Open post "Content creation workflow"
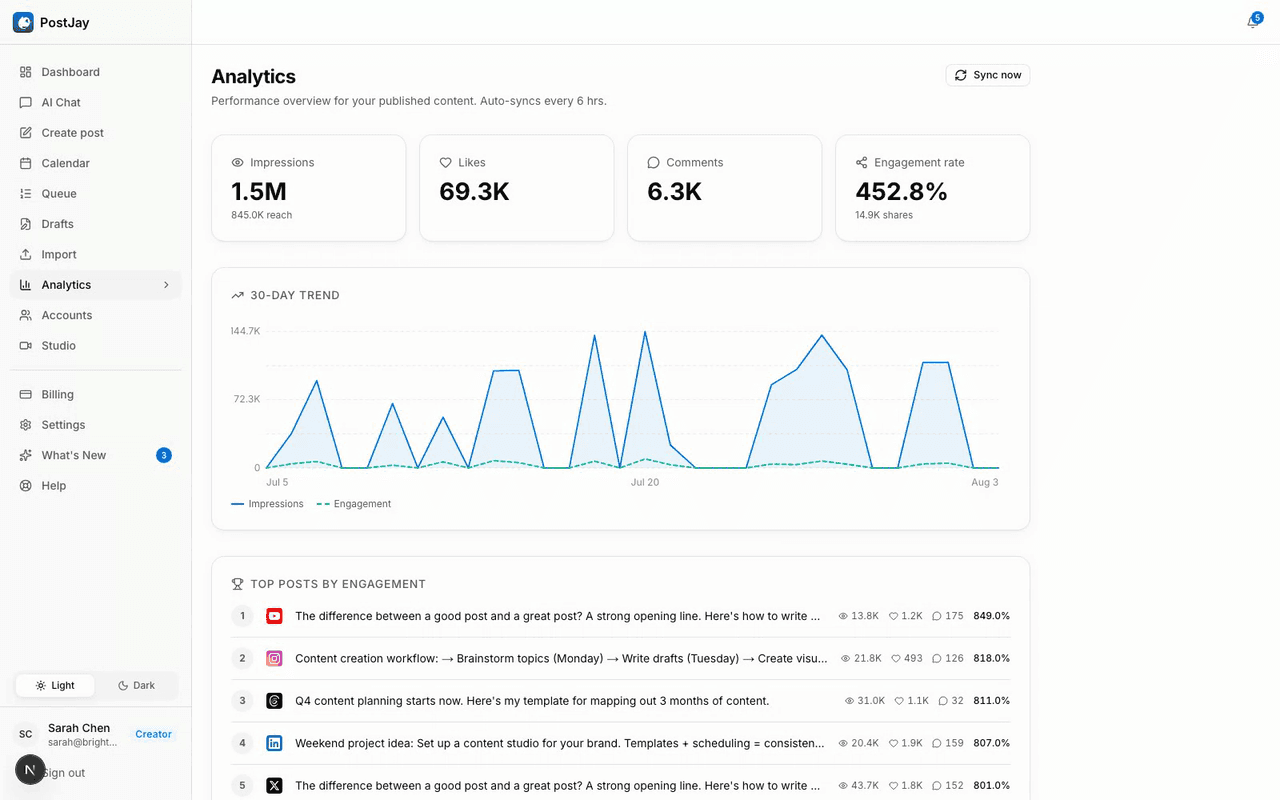1280x800 pixels. click(x=561, y=658)
